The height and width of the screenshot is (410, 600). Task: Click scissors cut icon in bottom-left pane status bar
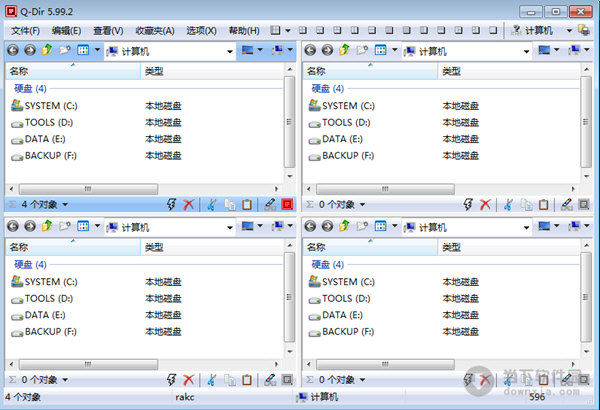(x=211, y=380)
